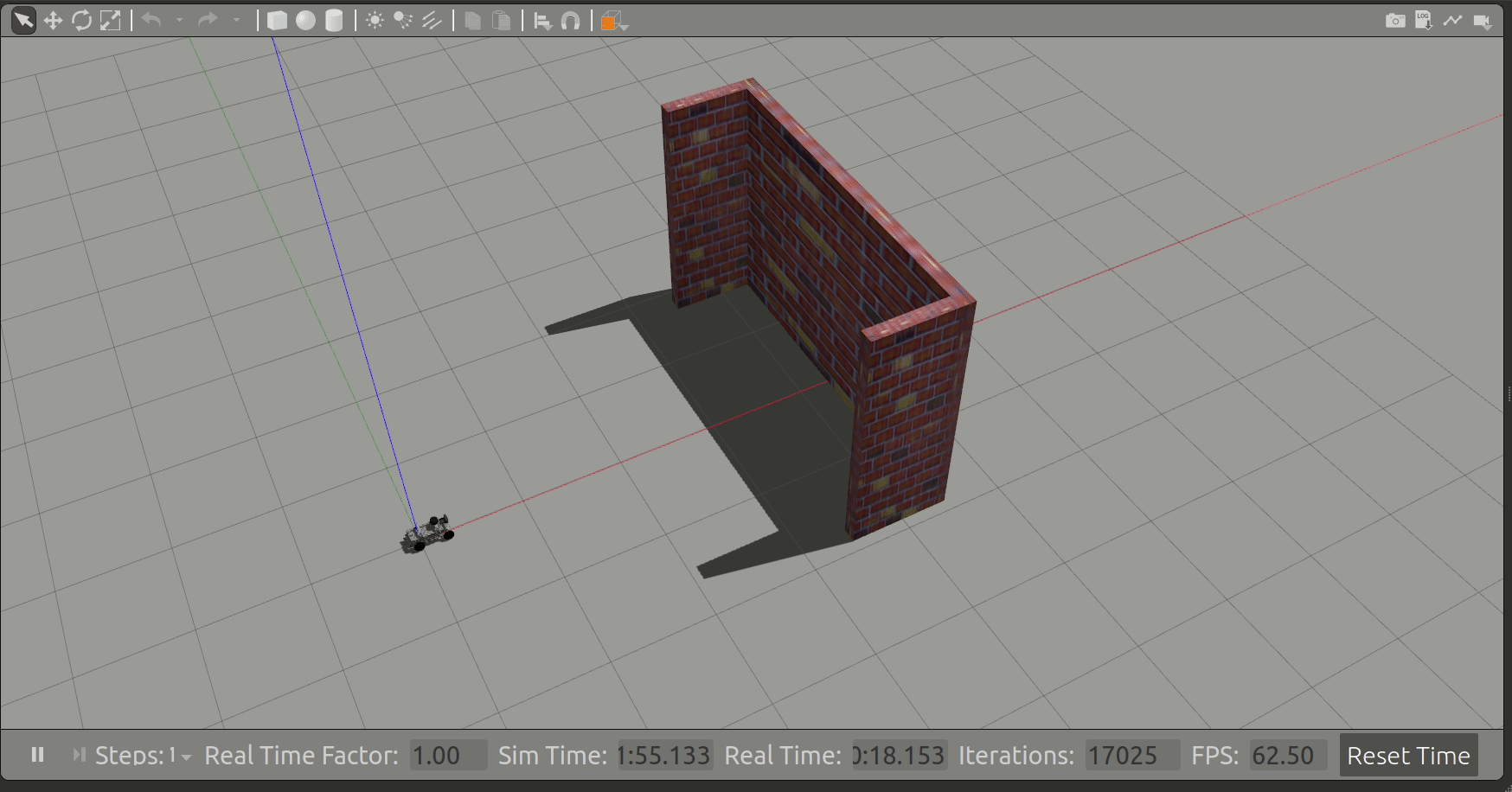Viewport: 1512px width, 792px height.
Task: Click the 'Sim Time:' label
Action: (553, 755)
